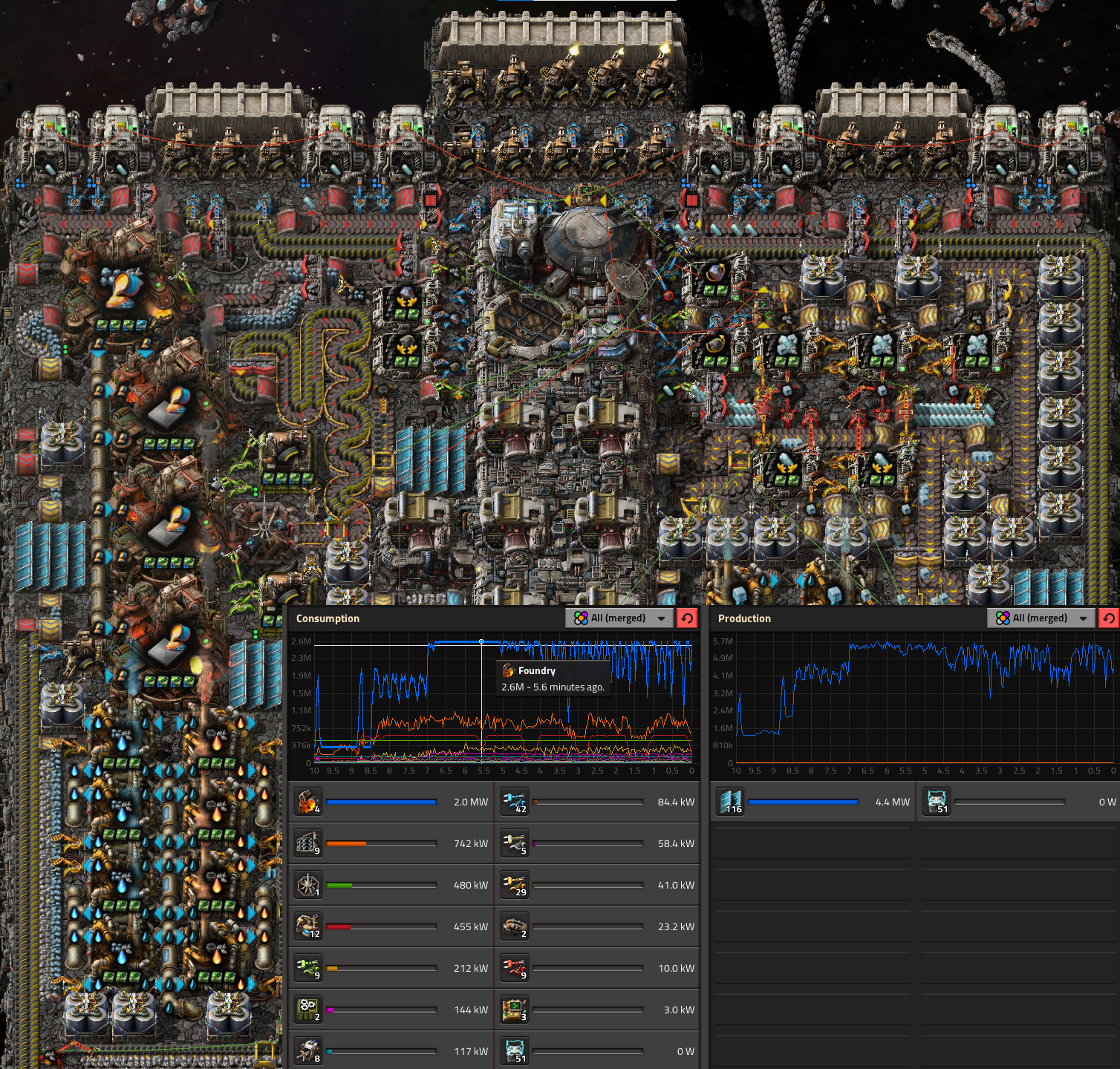Click the accumulator icon in Production list
The width and height of the screenshot is (1120, 1069).
click(937, 802)
